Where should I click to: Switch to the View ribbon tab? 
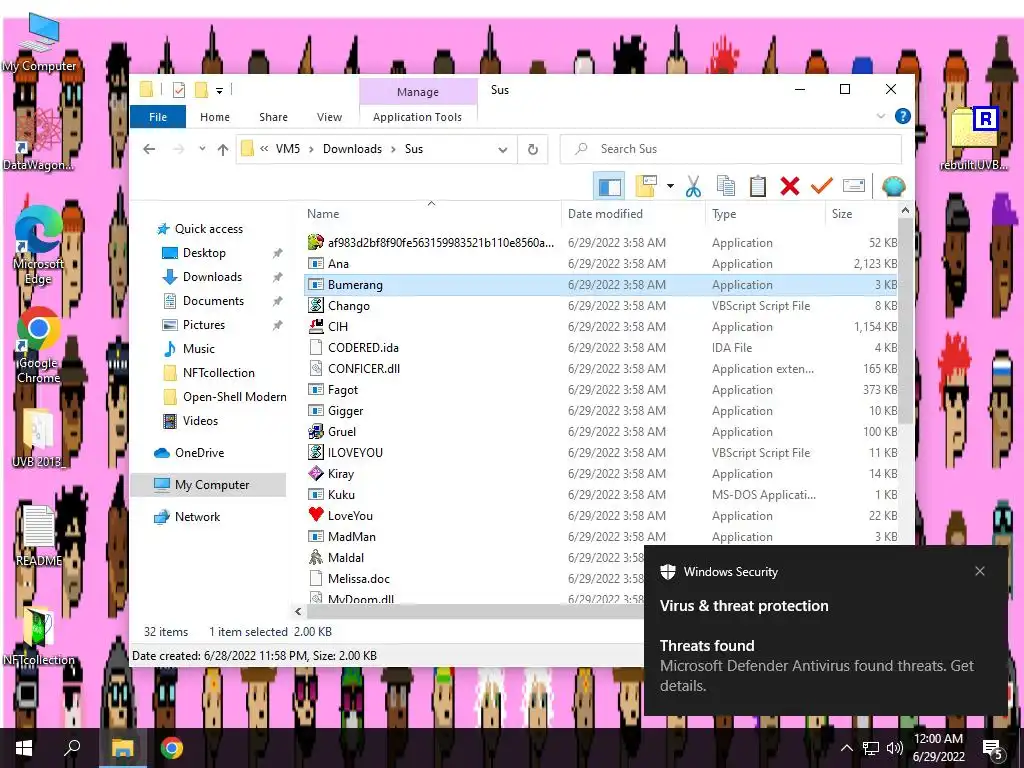pyautogui.click(x=329, y=117)
